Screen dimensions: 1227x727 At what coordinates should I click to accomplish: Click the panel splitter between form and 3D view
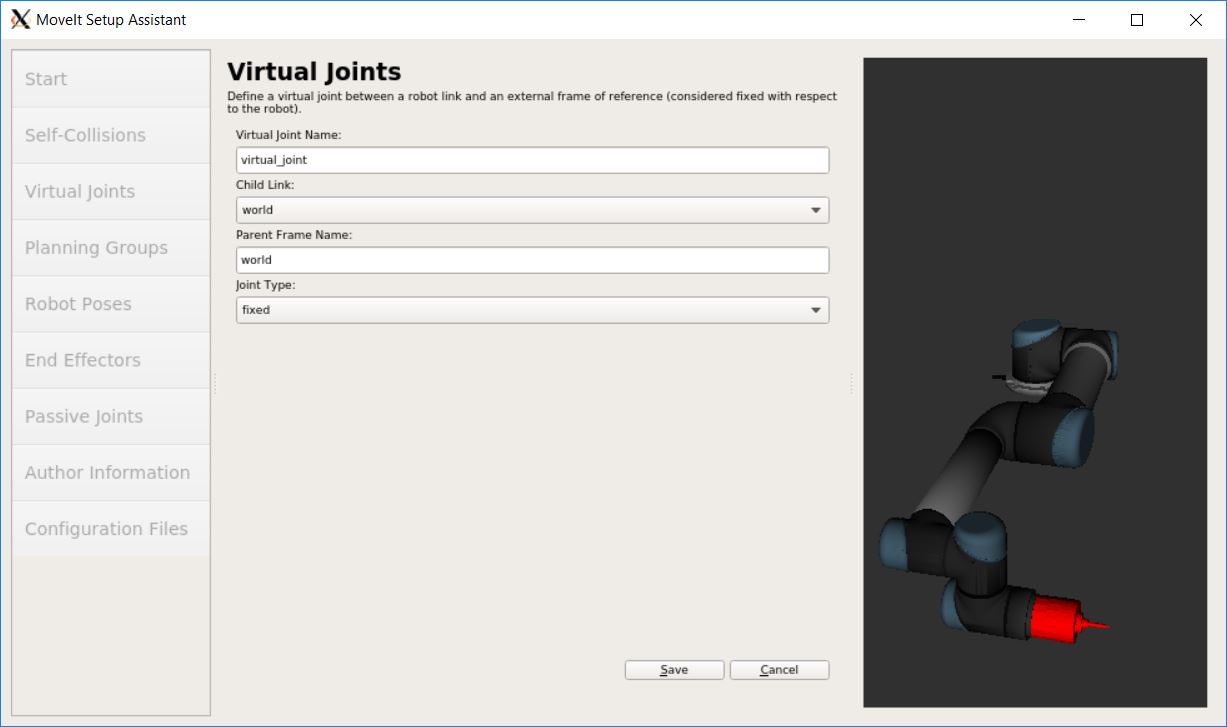tap(851, 382)
